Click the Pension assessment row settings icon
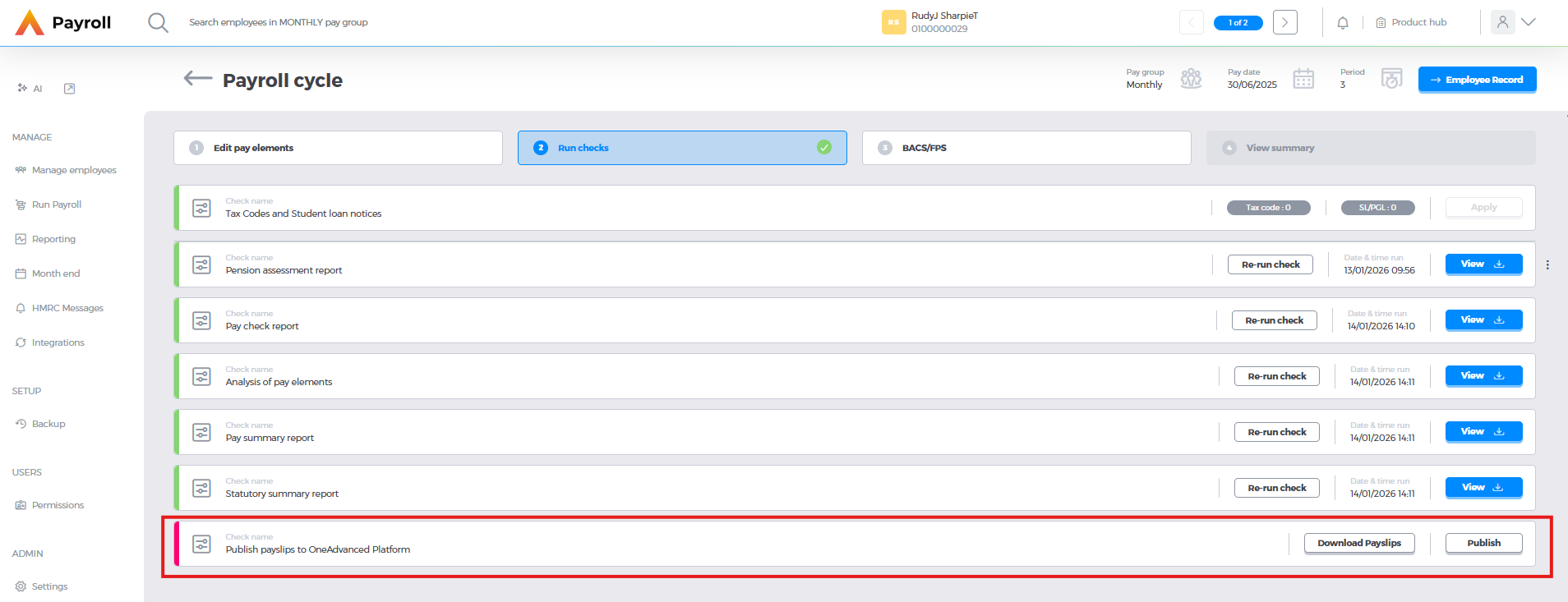Screen dimensions: 1568x602 point(201,264)
